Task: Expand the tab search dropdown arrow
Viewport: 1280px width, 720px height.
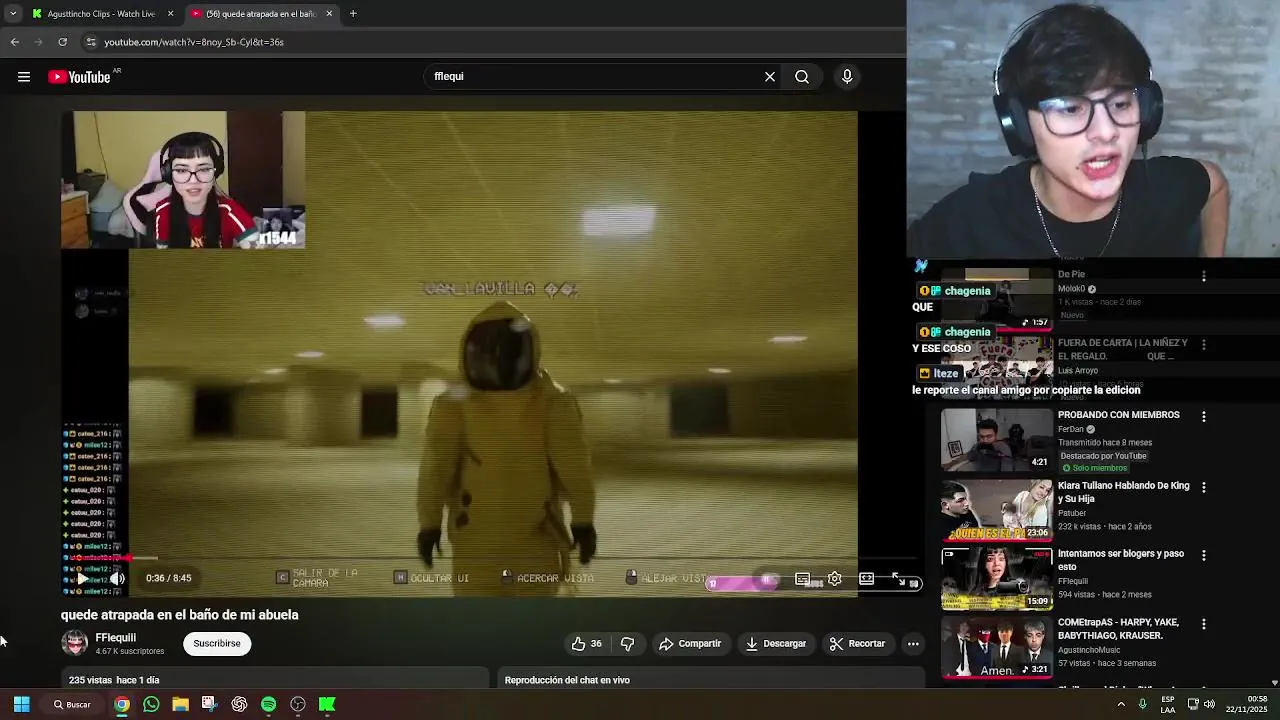Action: (12, 14)
